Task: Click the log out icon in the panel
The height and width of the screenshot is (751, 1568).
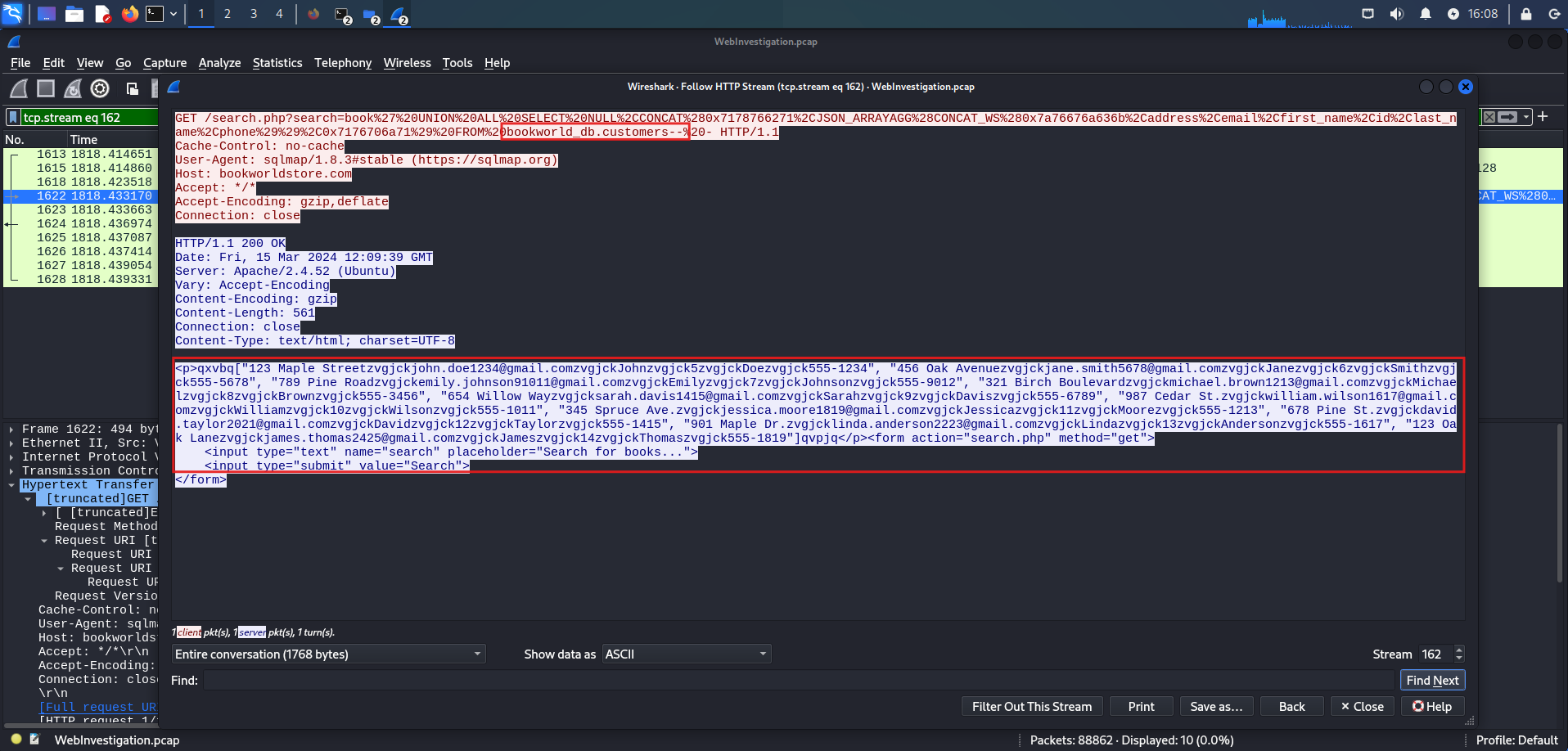Action: click(1554, 14)
